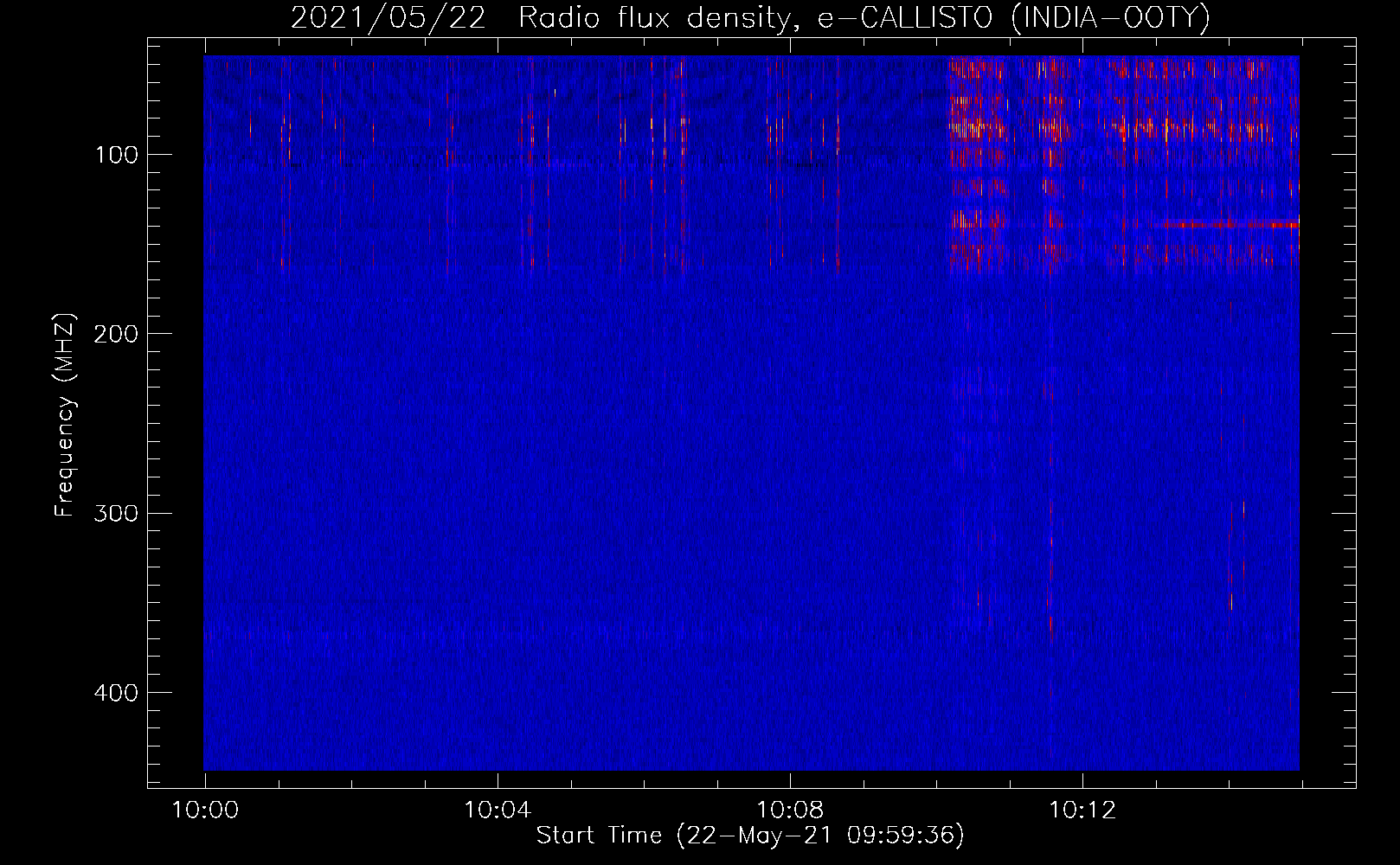Click the 10:04 time tick label
The height and width of the screenshot is (865, 1400).
498,811
